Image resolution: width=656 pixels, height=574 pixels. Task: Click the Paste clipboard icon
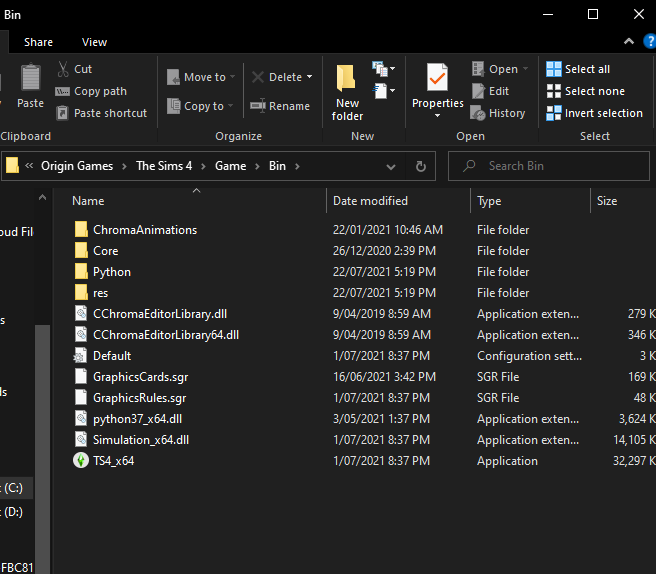point(31,77)
